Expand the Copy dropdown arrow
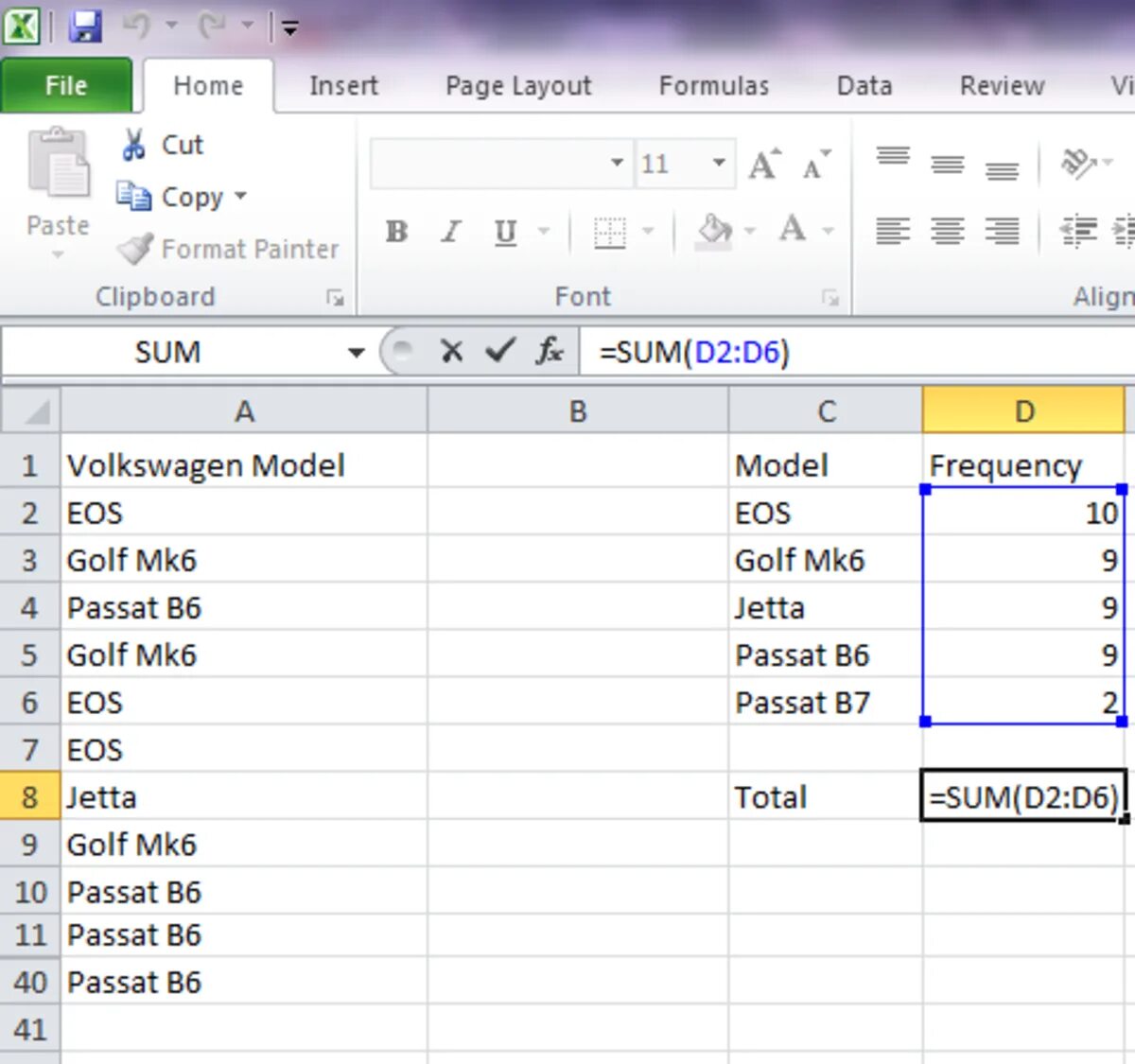Image resolution: width=1135 pixels, height=1064 pixels. pyautogui.click(x=240, y=197)
